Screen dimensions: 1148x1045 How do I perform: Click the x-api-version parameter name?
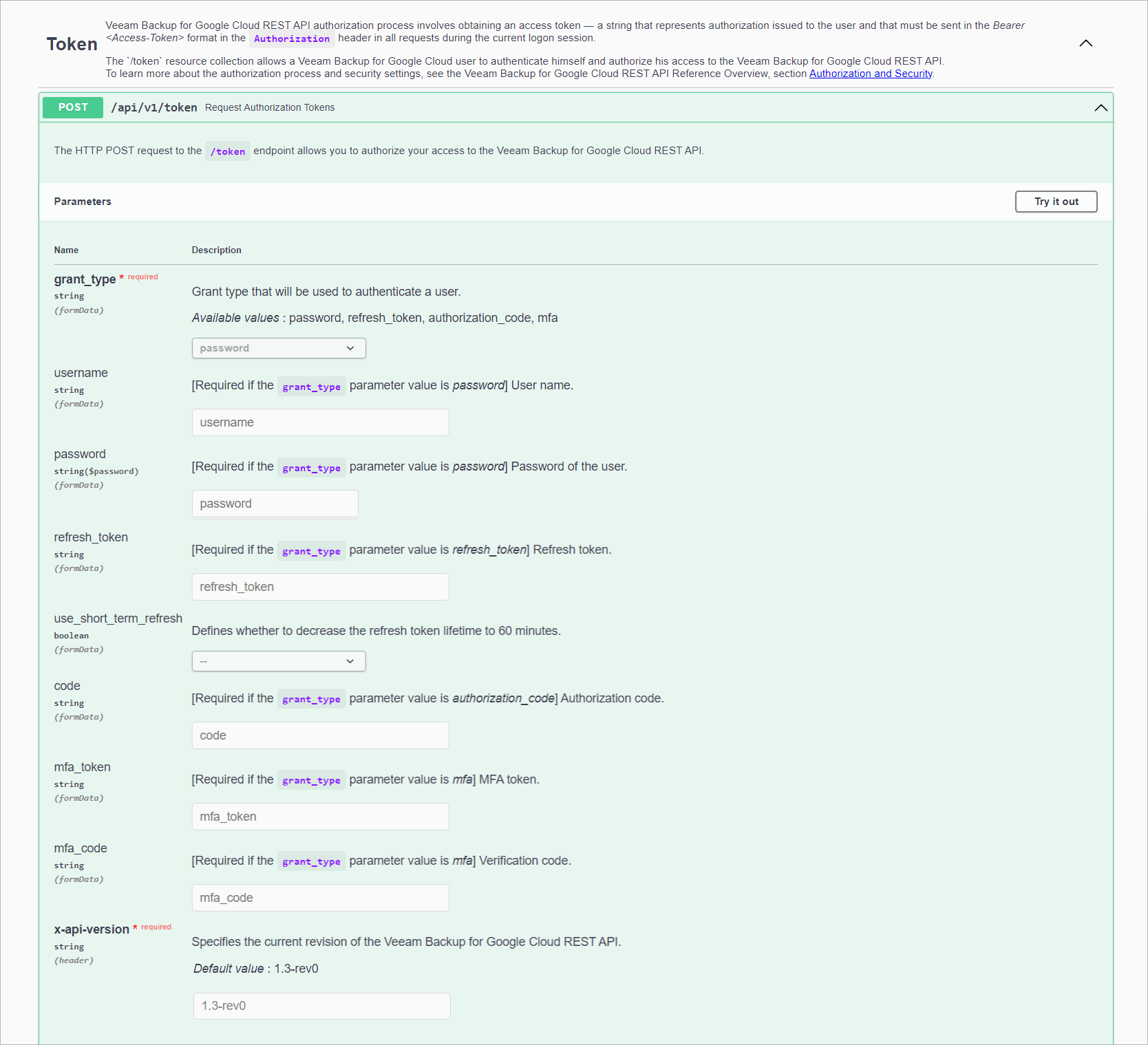click(92, 929)
